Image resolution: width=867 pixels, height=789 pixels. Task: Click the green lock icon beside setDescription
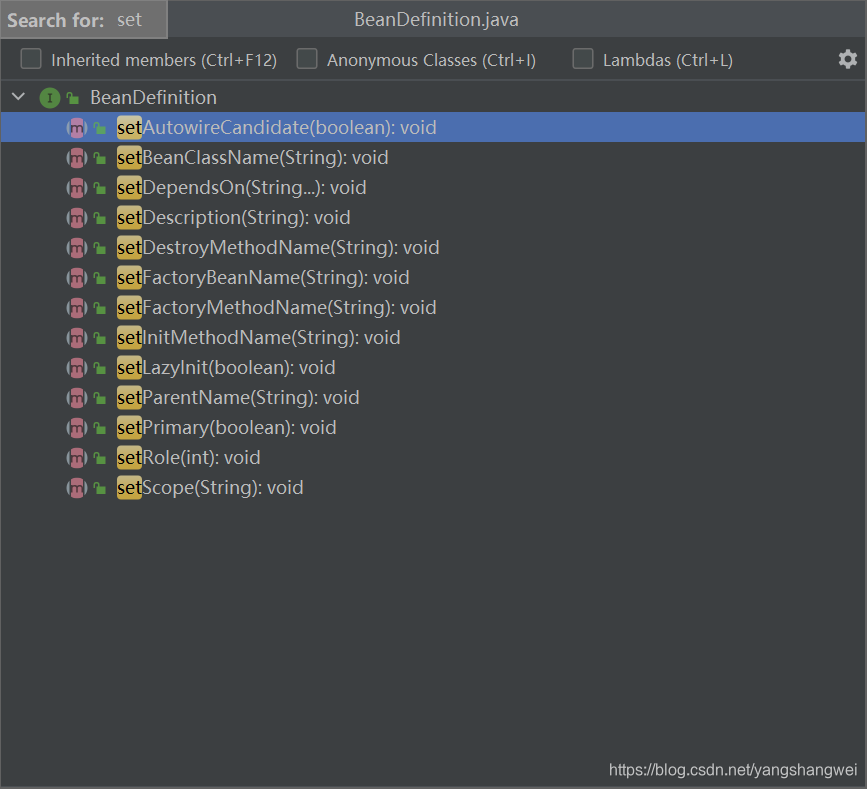pyautogui.click(x=100, y=218)
